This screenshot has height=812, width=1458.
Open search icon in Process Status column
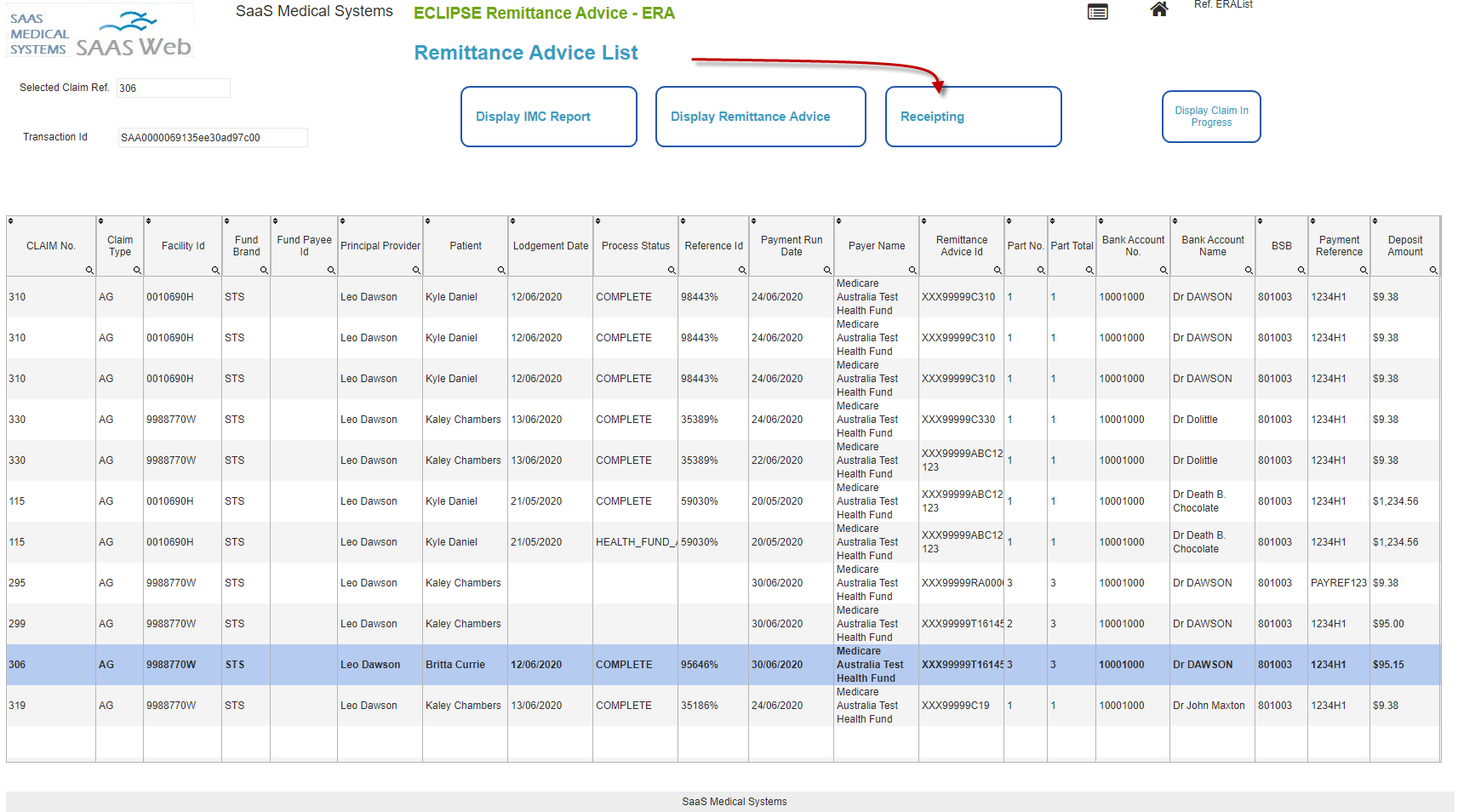tap(672, 270)
